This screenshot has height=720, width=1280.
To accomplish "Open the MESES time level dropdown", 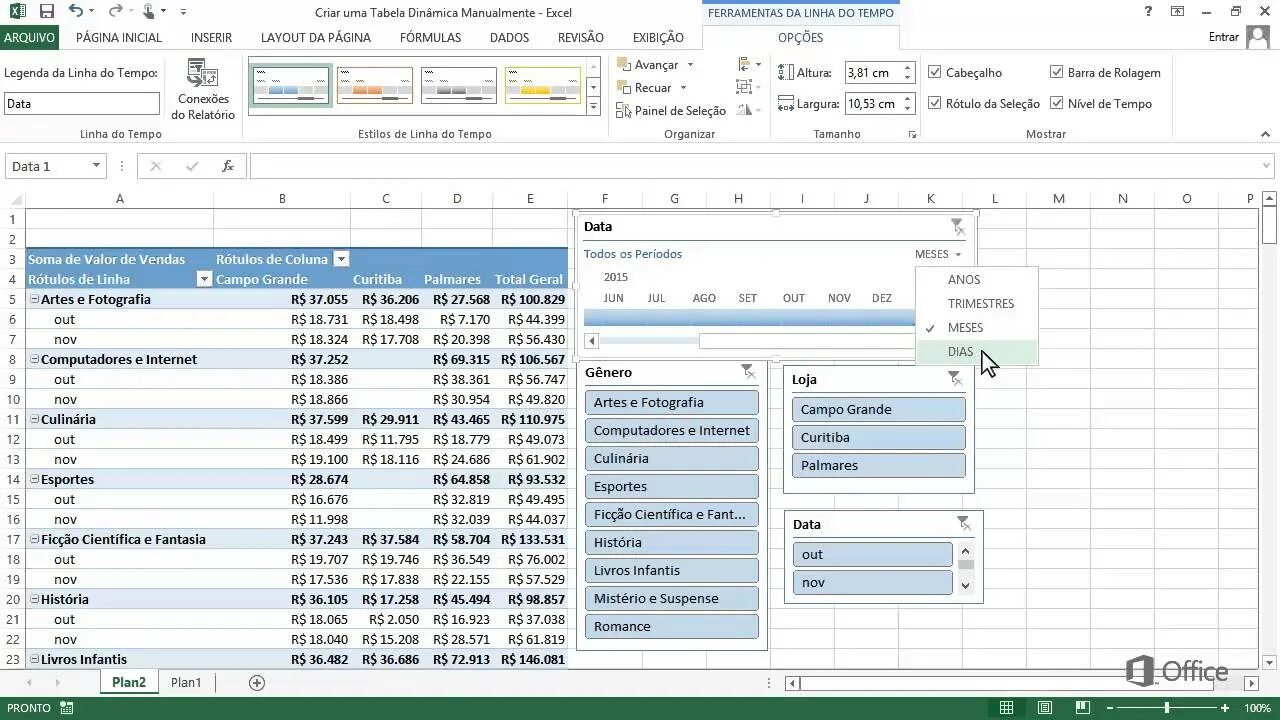I will click(x=938, y=254).
